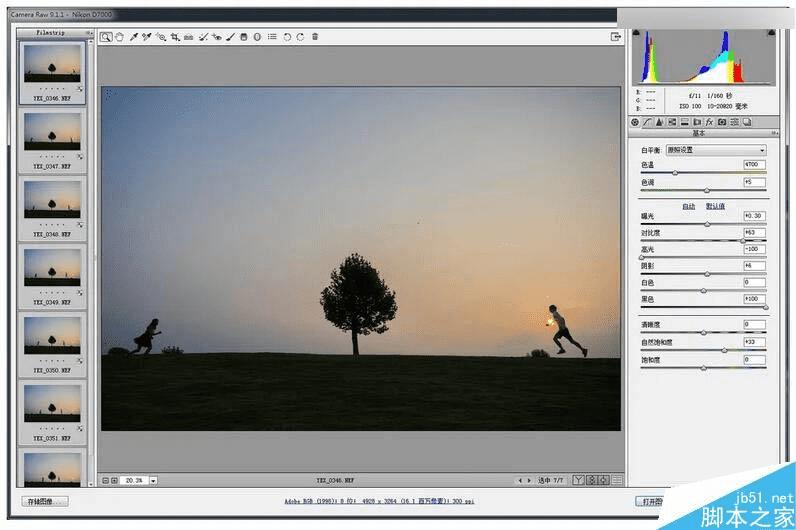Screen dimensions: 796x530
Task: Switch to the Split Toning tab
Action: (x=685, y=122)
